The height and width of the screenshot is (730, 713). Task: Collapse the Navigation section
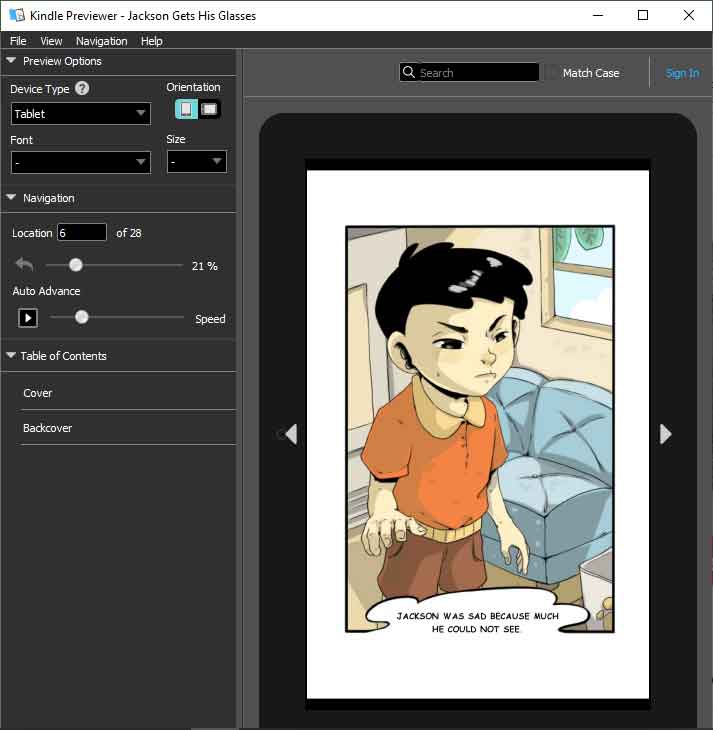pos(11,197)
